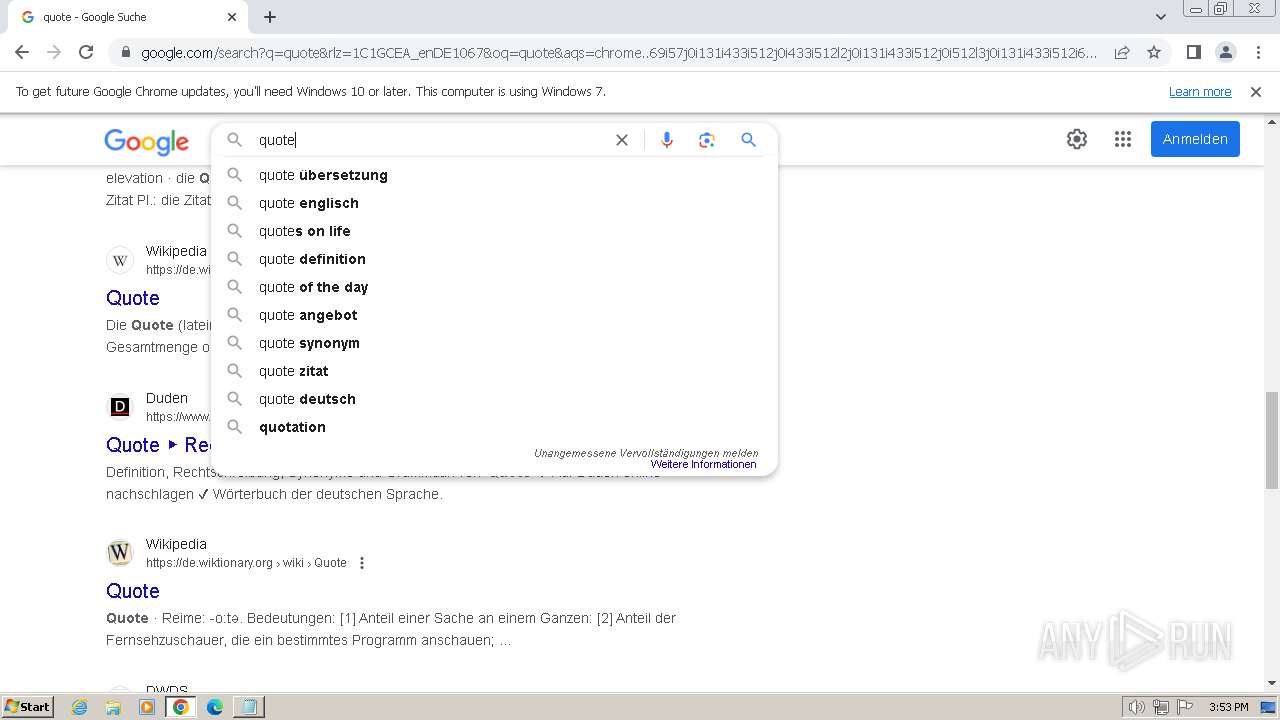Screen dimensions: 1280x720
Task: Open Microsoft Edge from taskbar
Action: pyautogui.click(x=215, y=707)
